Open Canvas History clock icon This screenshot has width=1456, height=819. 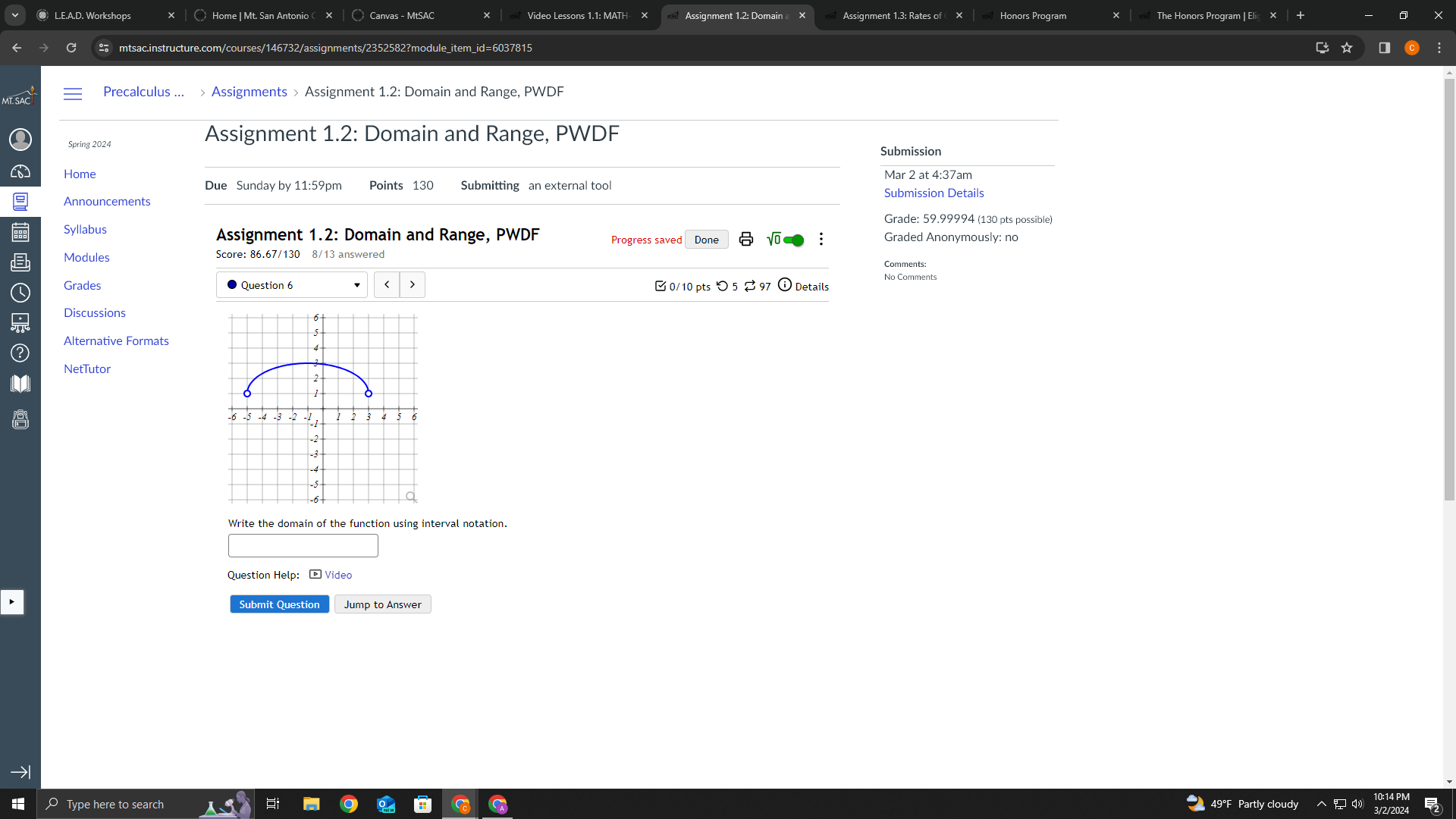pos(20,293)
